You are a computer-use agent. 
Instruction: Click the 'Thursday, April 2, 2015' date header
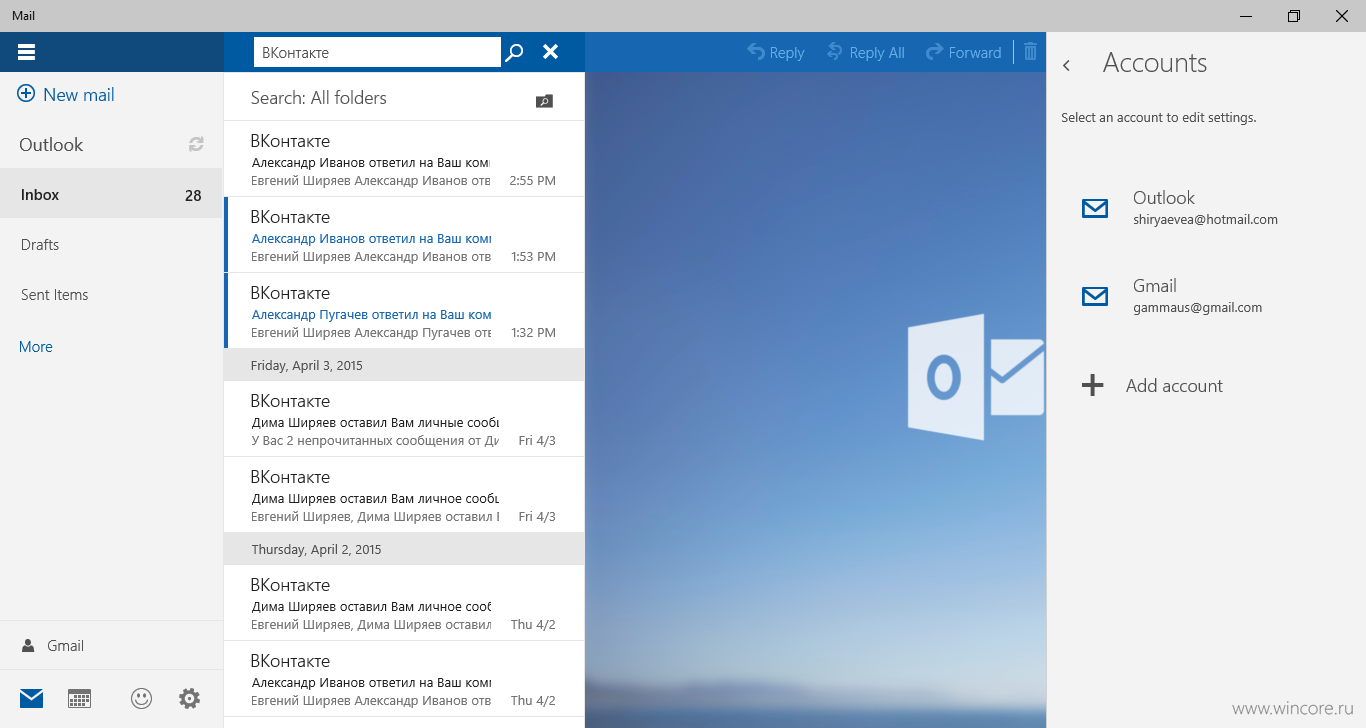(404, 549)
